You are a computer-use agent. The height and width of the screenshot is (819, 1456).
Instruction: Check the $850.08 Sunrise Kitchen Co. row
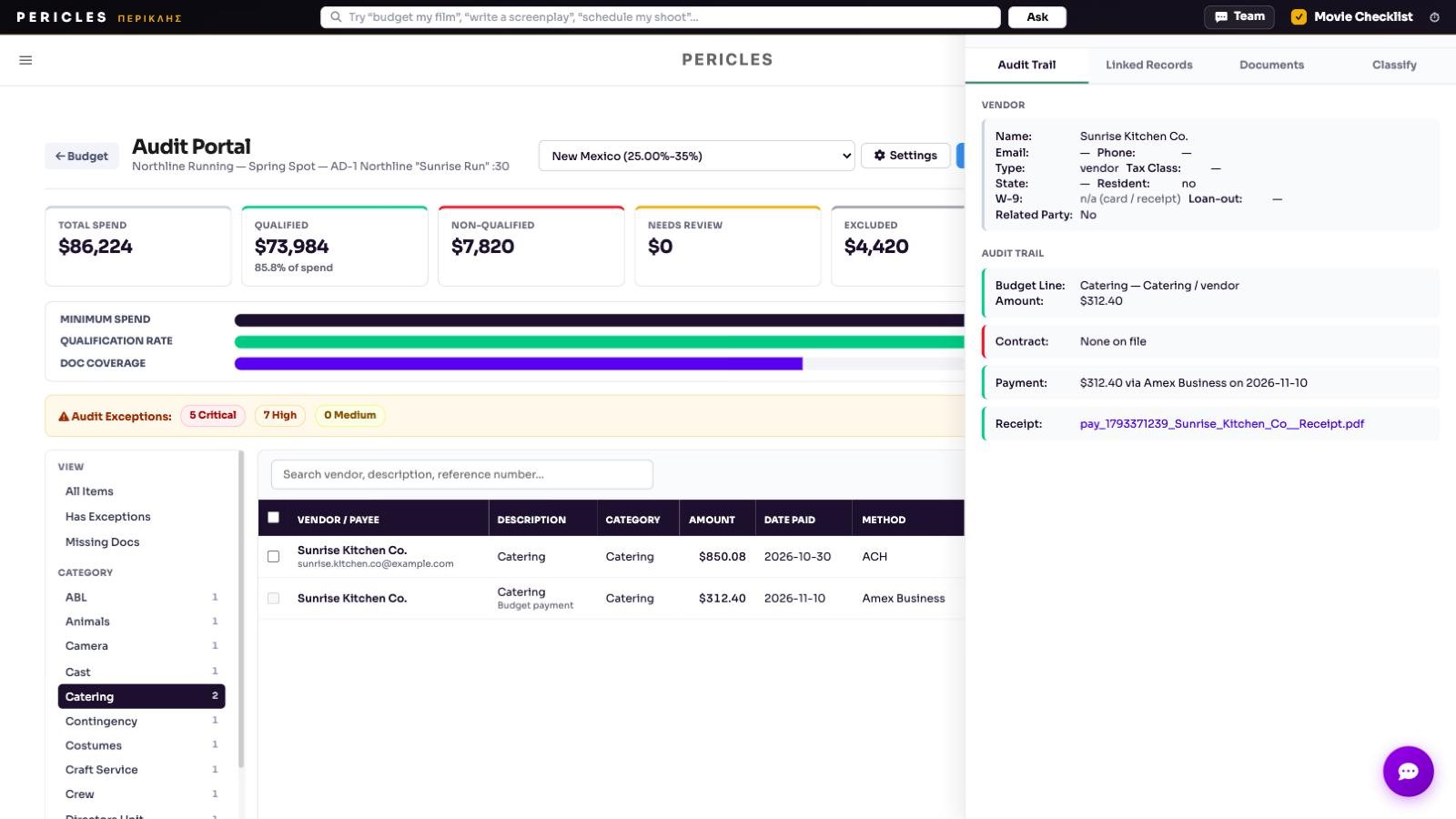[x=273, y=556]
